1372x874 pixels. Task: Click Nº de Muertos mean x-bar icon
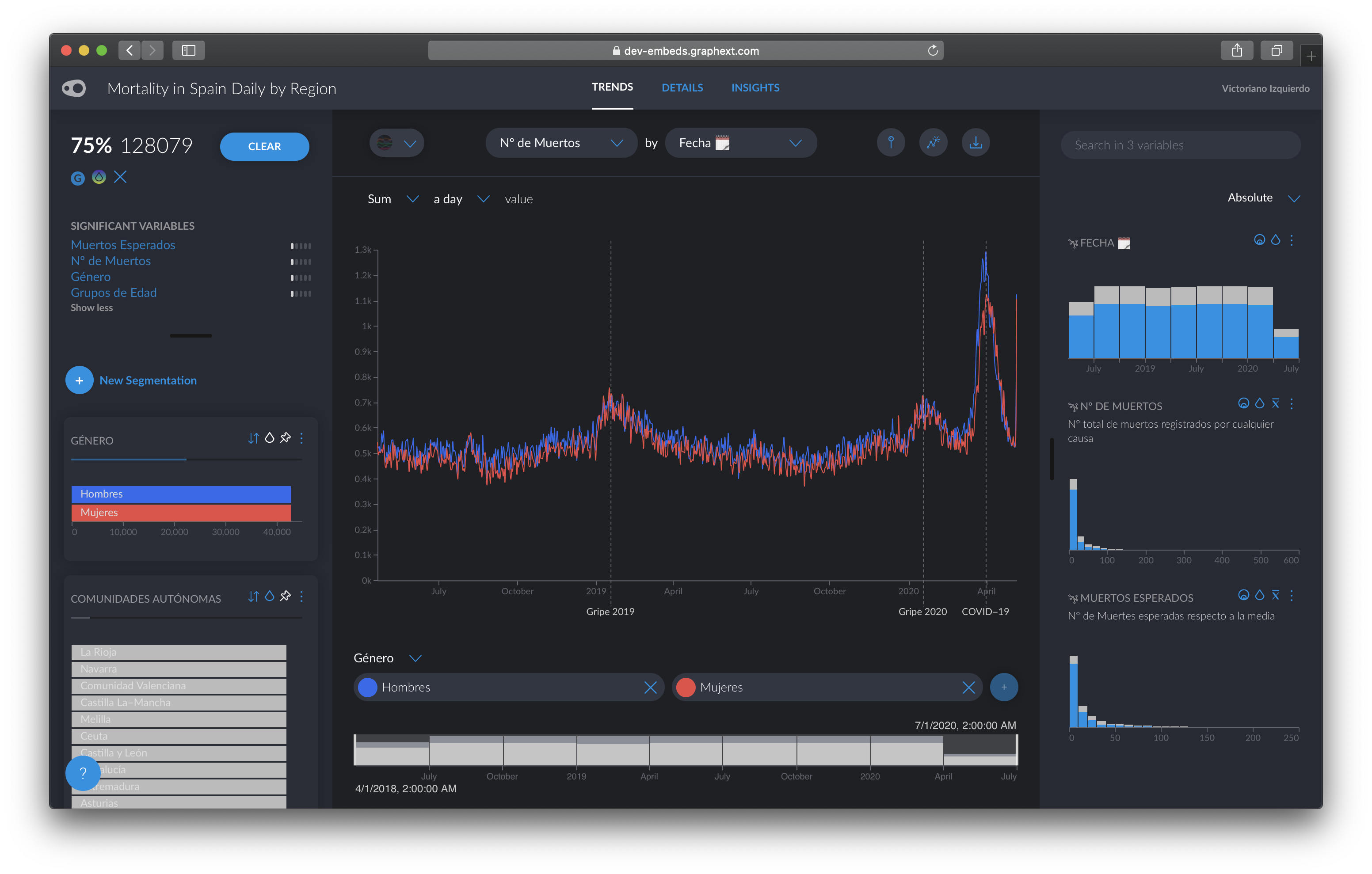1276,403
